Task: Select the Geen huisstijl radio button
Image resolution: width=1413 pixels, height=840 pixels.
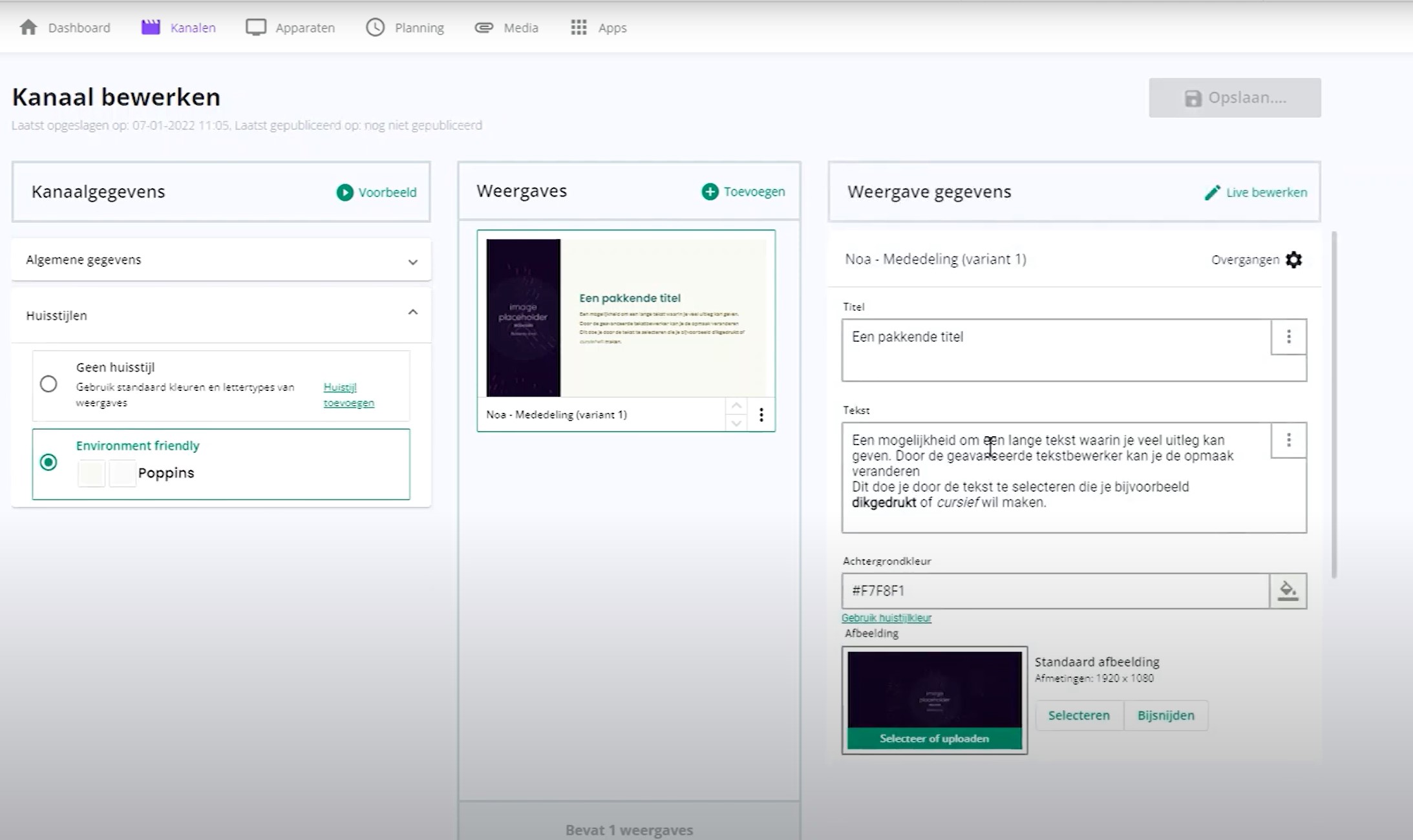Action: pos(48,384)
